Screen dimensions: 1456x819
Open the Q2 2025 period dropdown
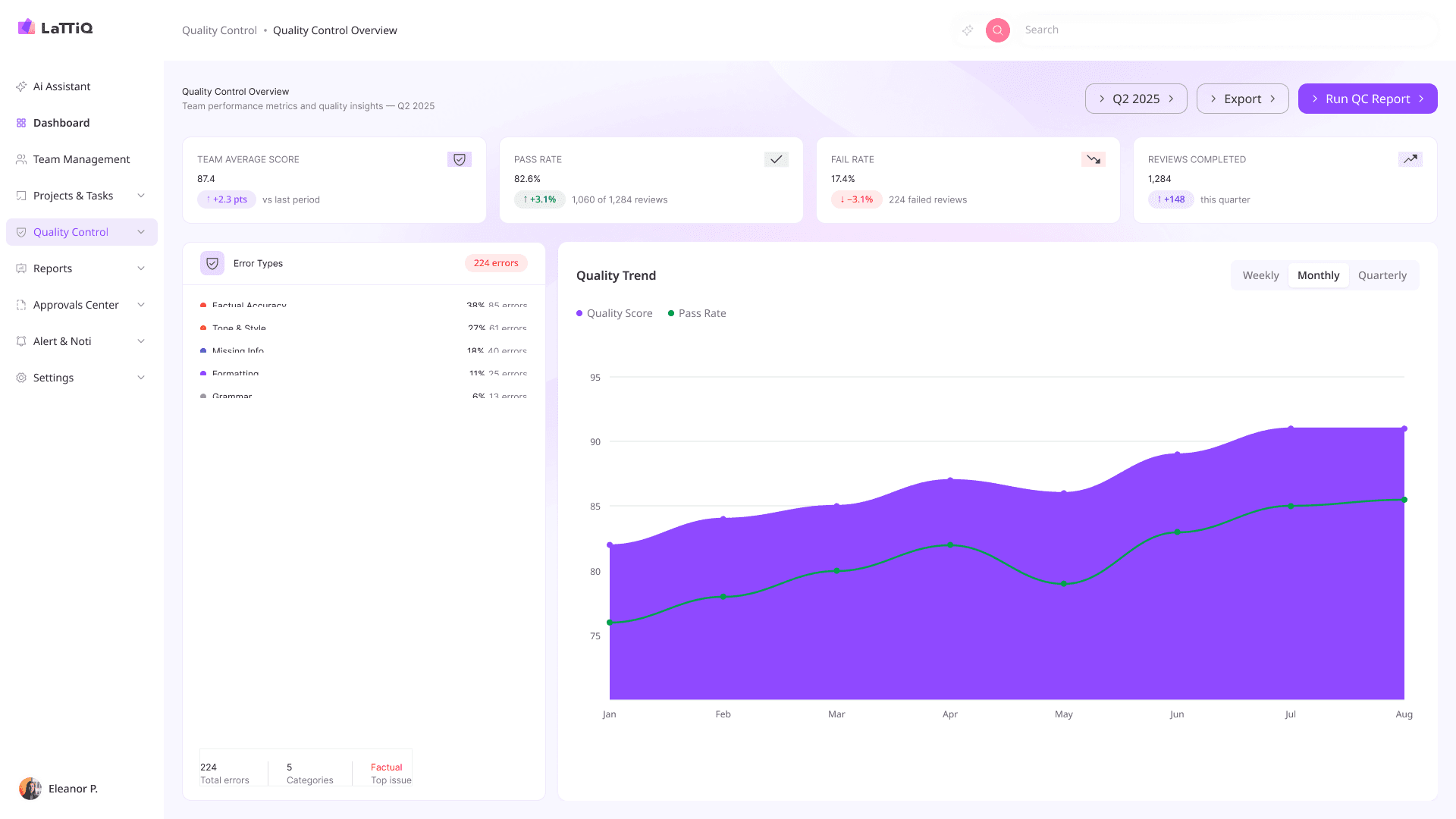click(x=1136, y=99)
